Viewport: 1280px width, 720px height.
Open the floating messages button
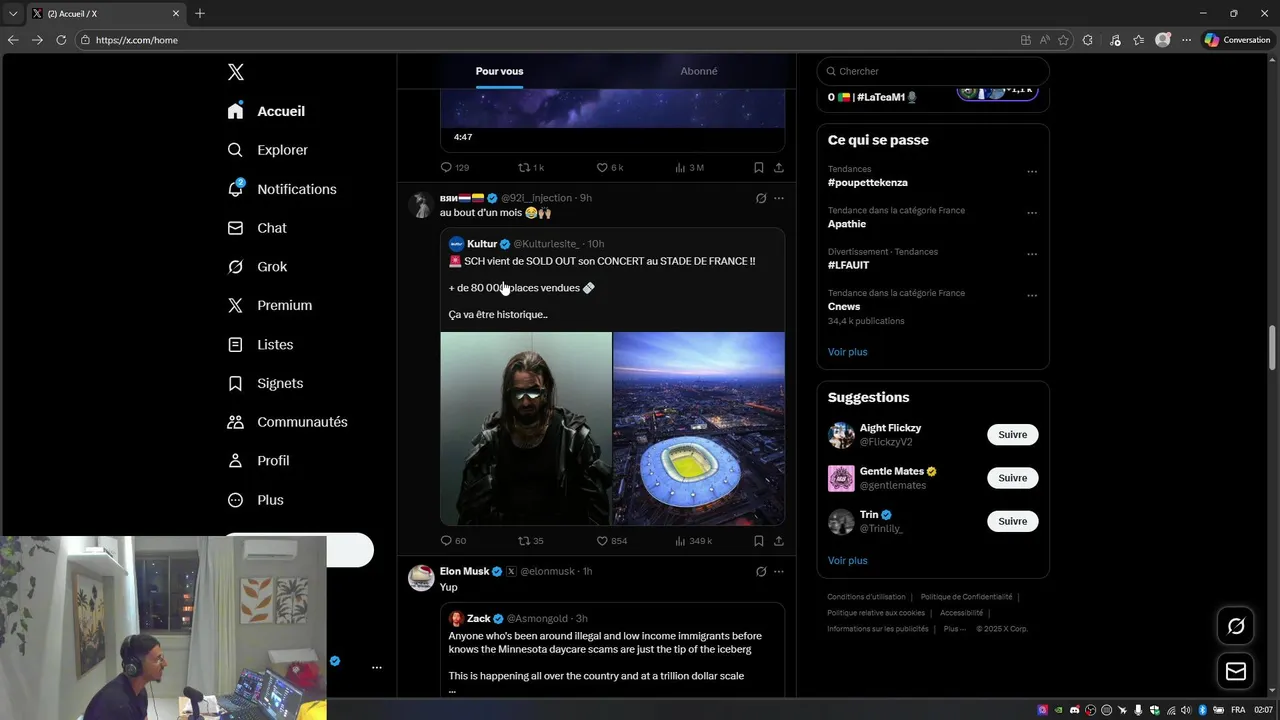(x=1236, y=672)
